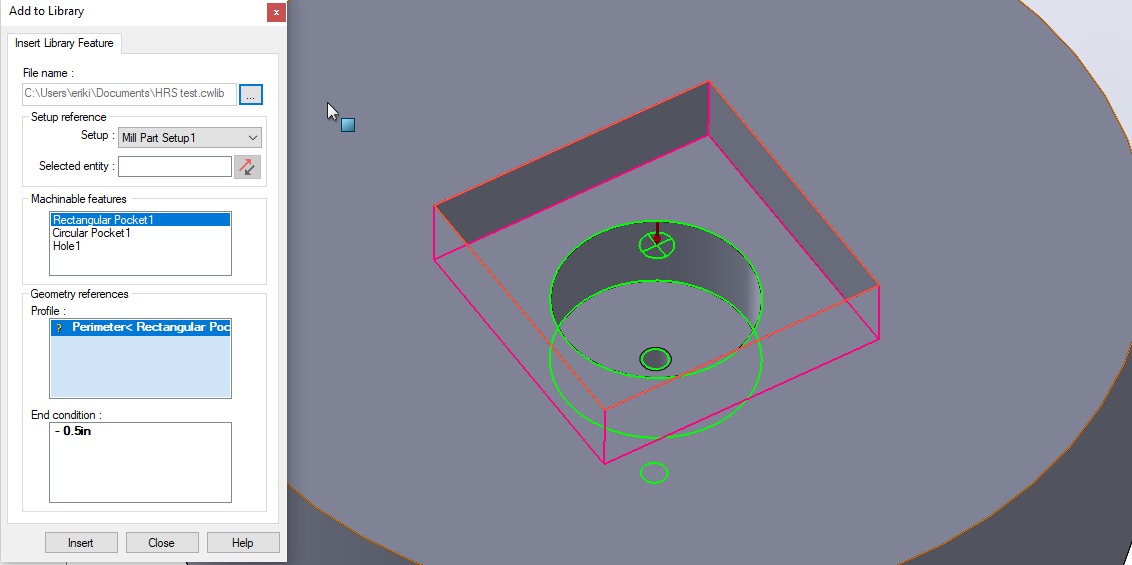Click the Insert button
The height and width of the screenshot is (565, 1132).
tap(81, 543)
